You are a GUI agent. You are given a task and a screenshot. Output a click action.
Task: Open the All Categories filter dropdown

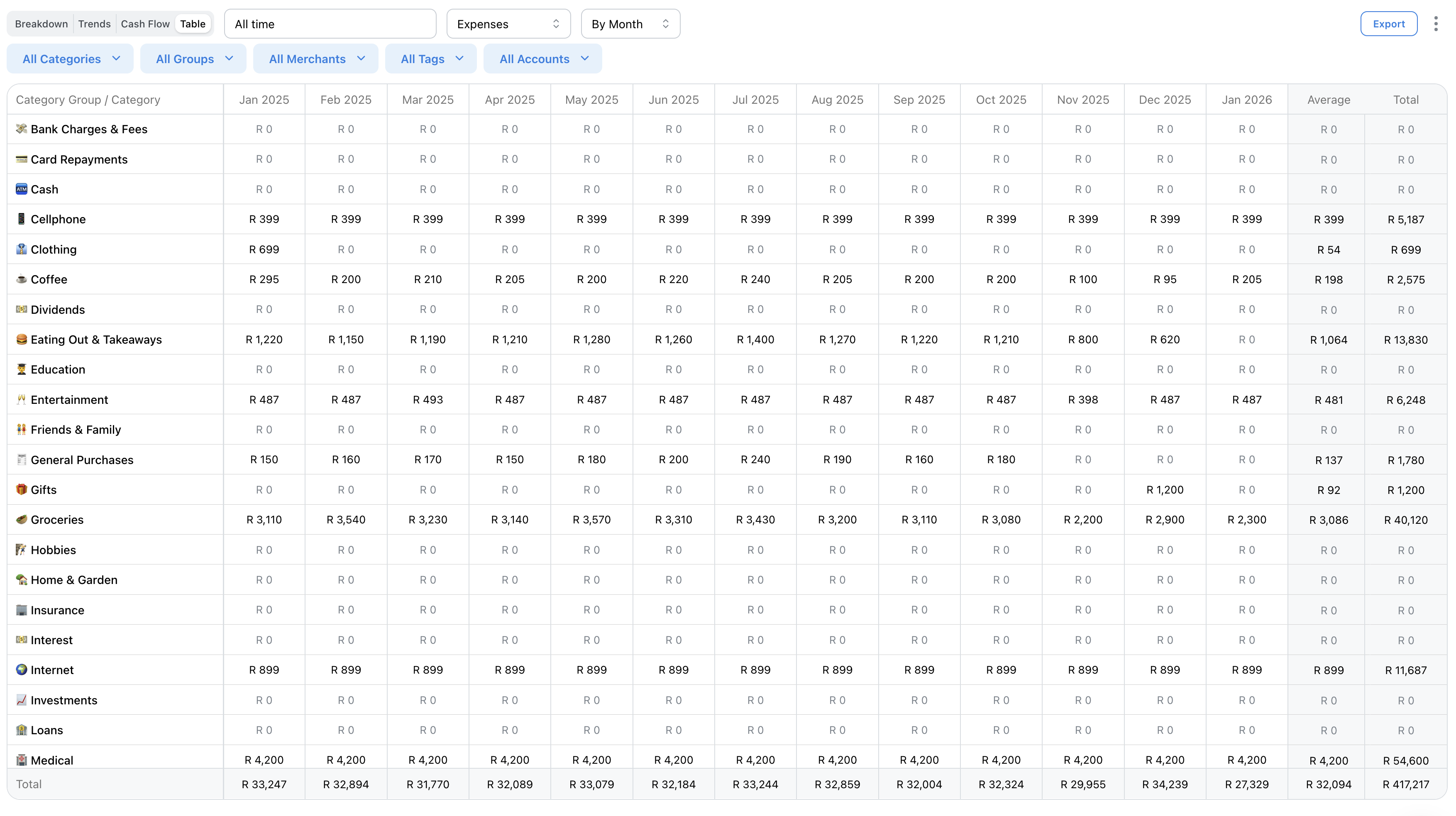point(70,58)
